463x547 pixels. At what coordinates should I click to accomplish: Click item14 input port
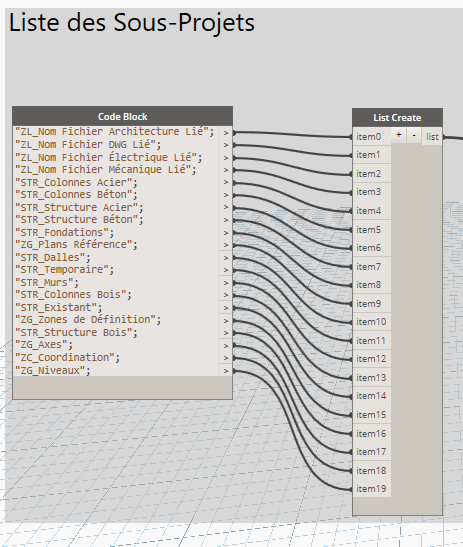pos(372,396)
